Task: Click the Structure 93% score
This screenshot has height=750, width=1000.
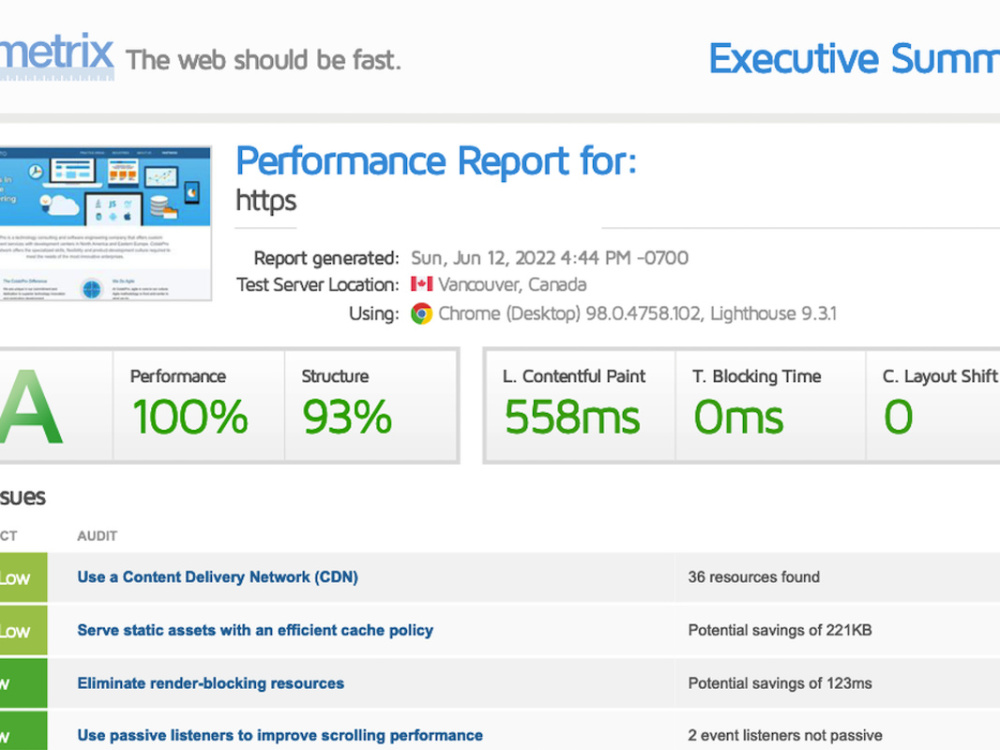Action: click(371, 405)
